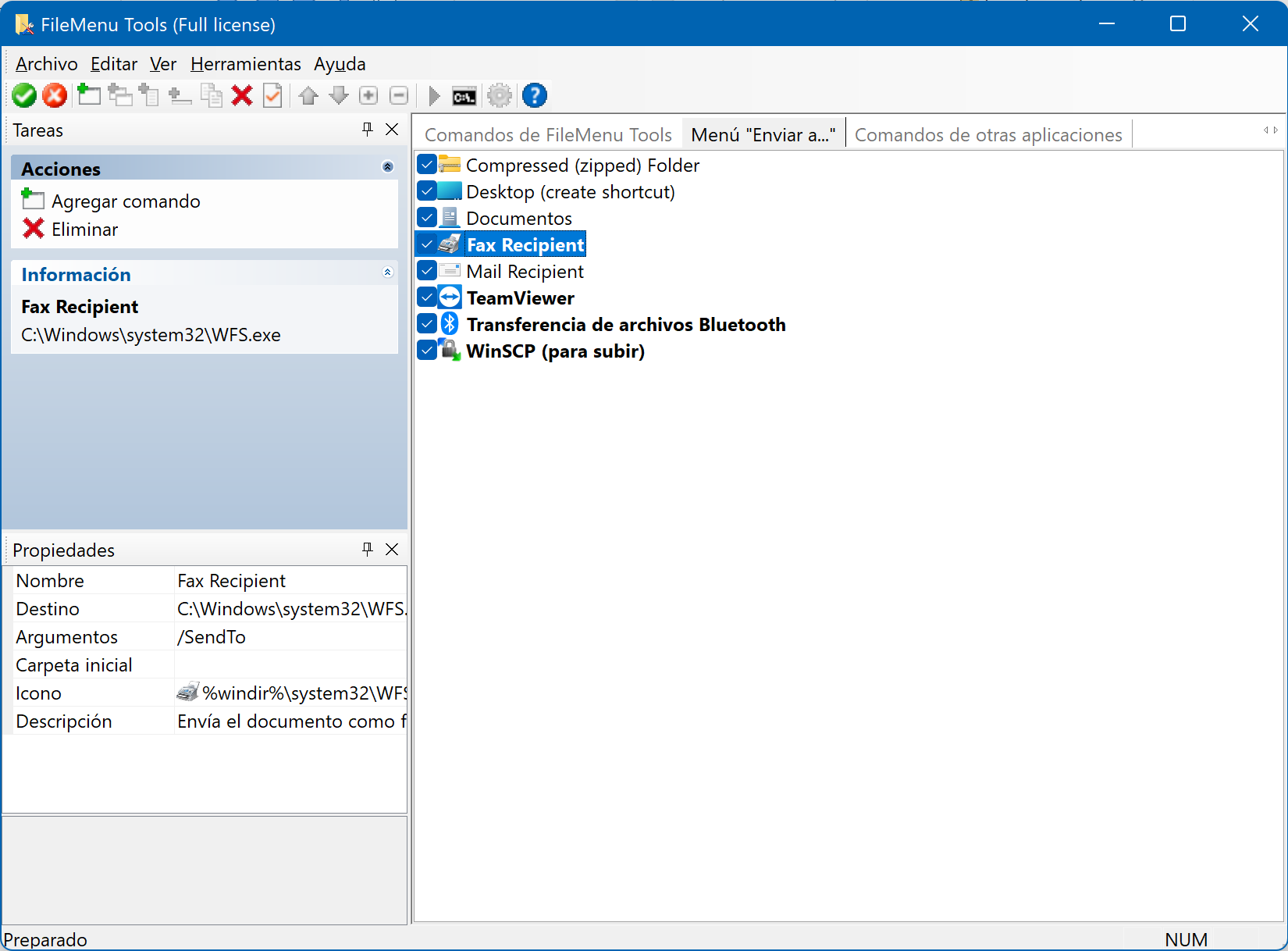Open the command prompt toolbar icon
This screenshot has height=951, width=1288.
(x=464, y=97)
